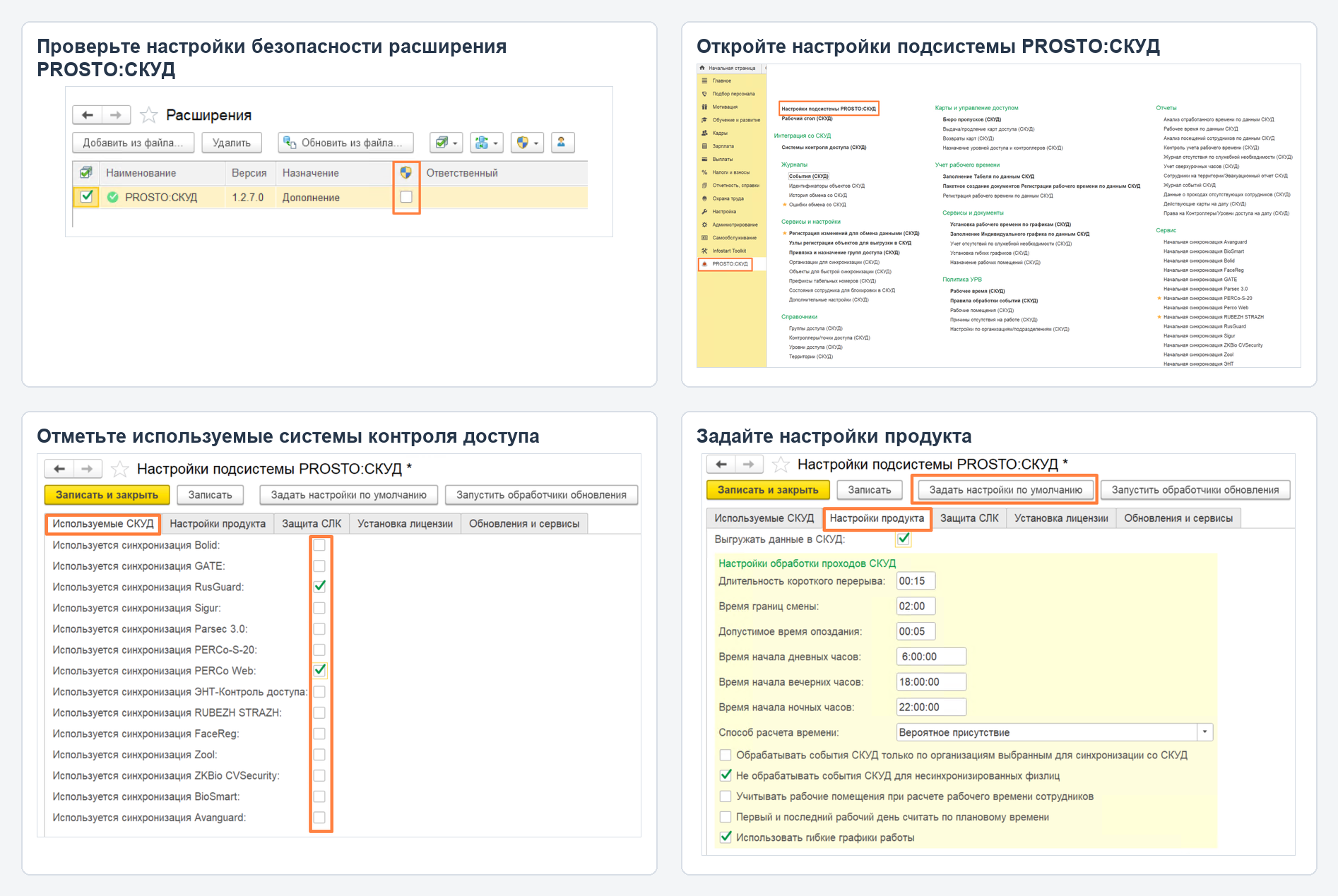This screenshot has height=896, width=1338.
Task: Open the 'Настройки подсистемы PROSTO:СКУД' link
Action: [x=829, y=109]
